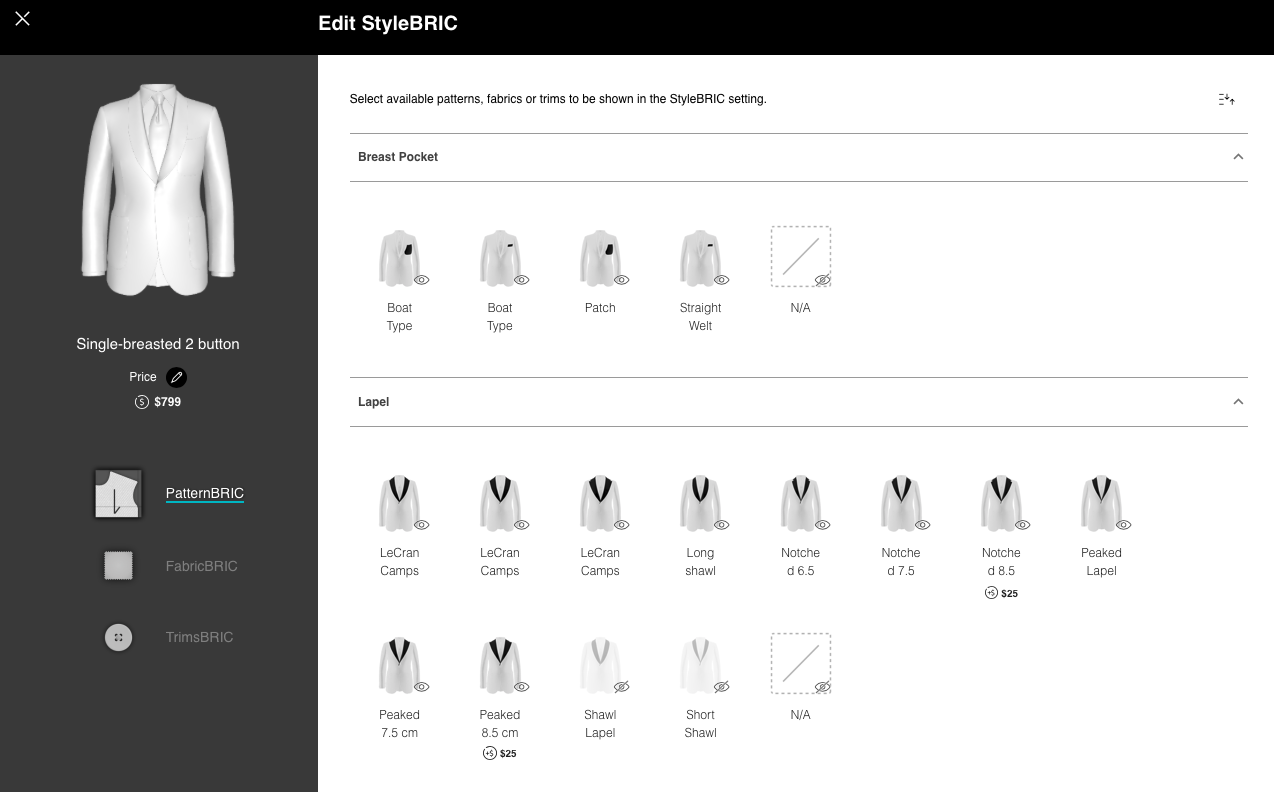Go to the TrimsBRIC tab label
Viewport: 1274px width, 792px height.
[199, 637]
